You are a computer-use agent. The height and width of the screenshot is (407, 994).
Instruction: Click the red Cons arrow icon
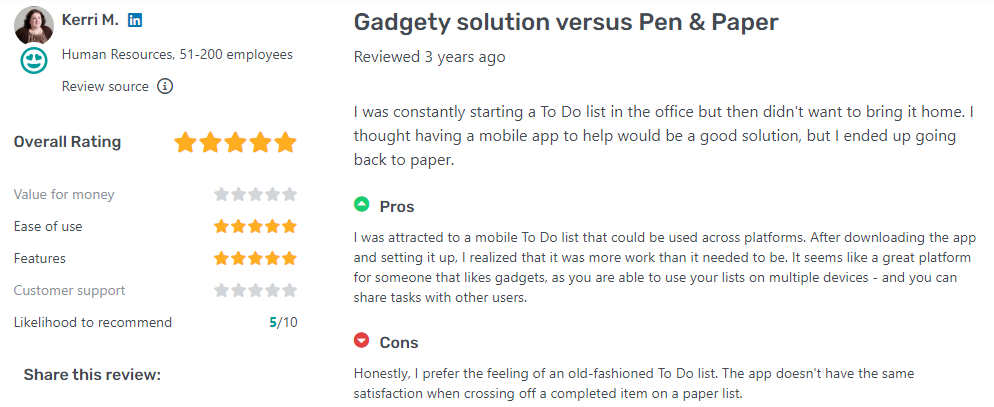point(362,341)
